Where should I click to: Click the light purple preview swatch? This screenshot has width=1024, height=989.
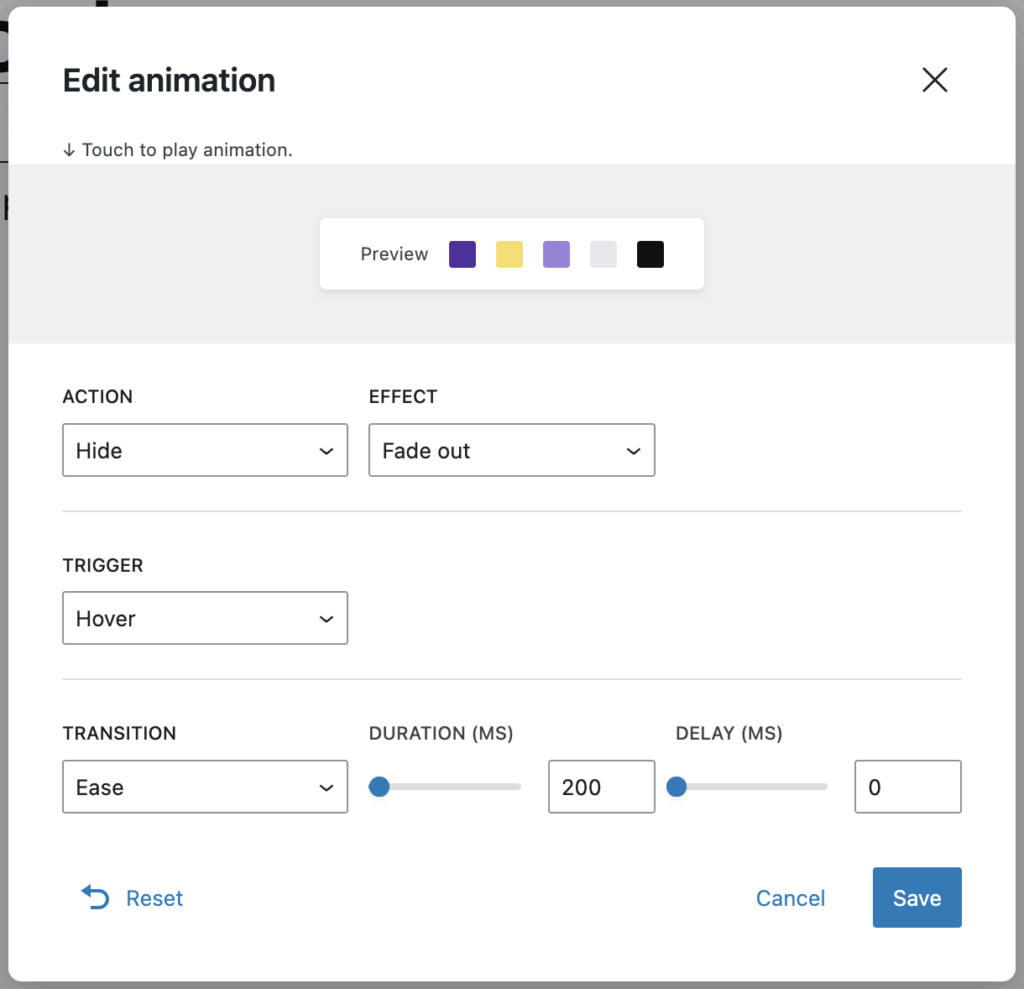pos(556,254)
